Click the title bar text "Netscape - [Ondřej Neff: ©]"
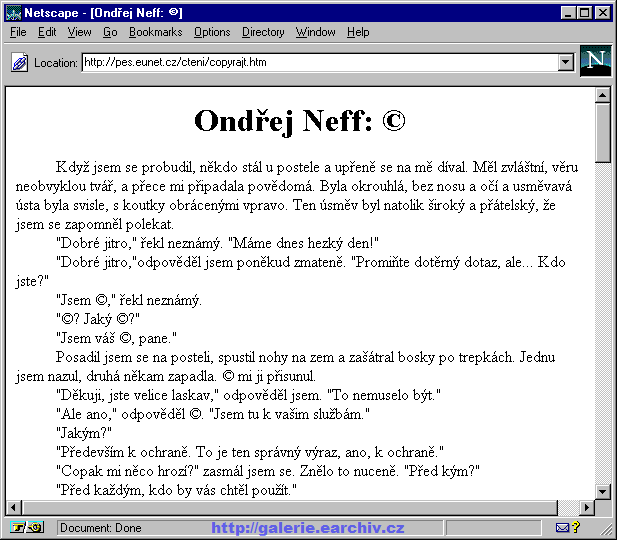Image resolution: width=617 pixels, height=540 pixels. click(103, 13)
